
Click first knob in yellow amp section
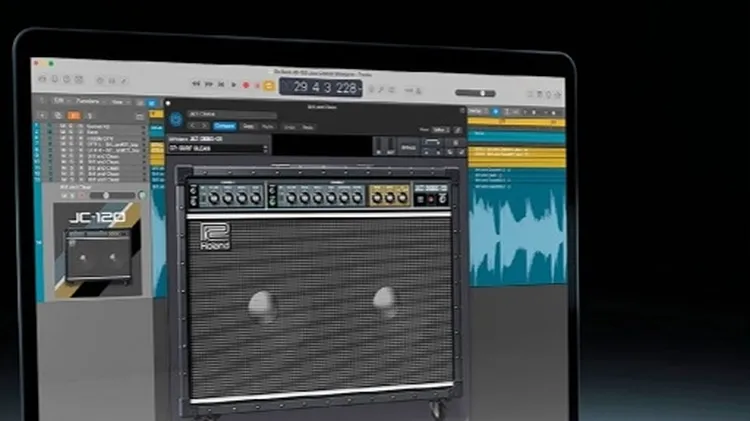(377, 197)
